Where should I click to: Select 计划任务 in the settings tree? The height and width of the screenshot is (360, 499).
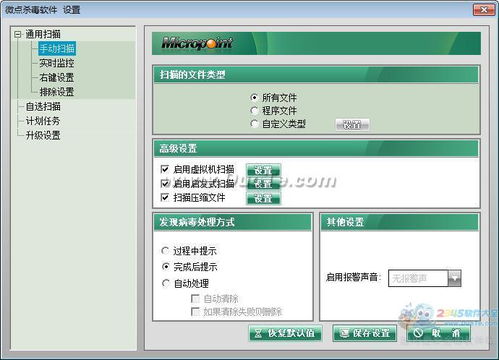pyautogui.click(x=43, y=121)
